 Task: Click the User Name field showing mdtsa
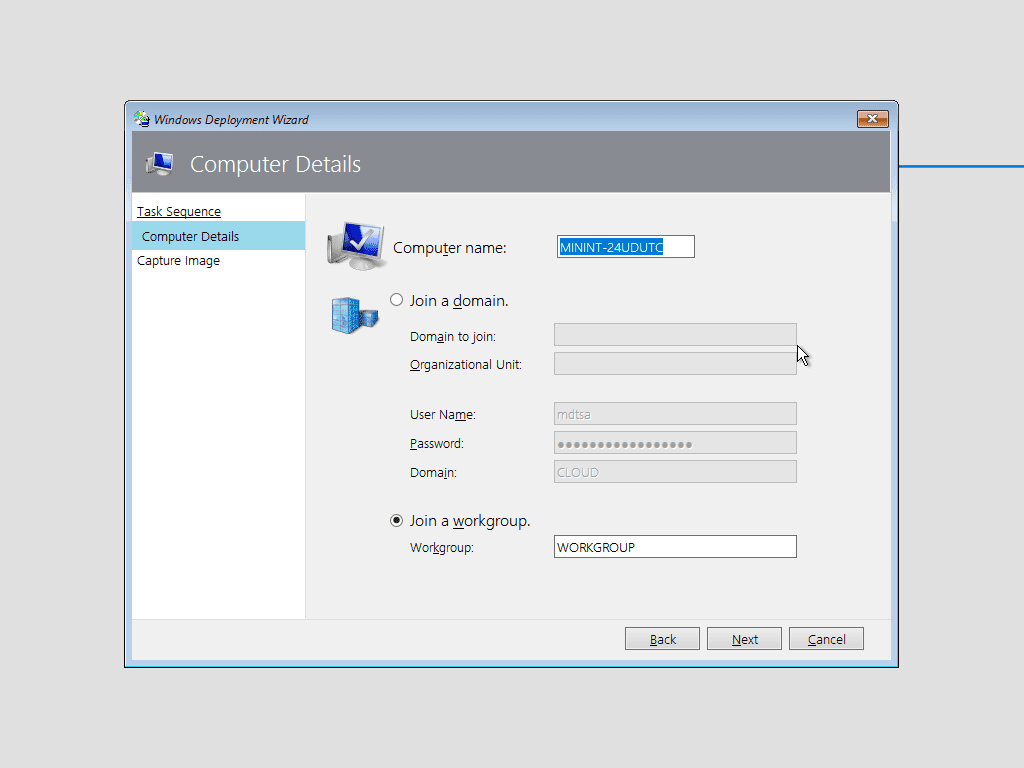pos(675,413)
